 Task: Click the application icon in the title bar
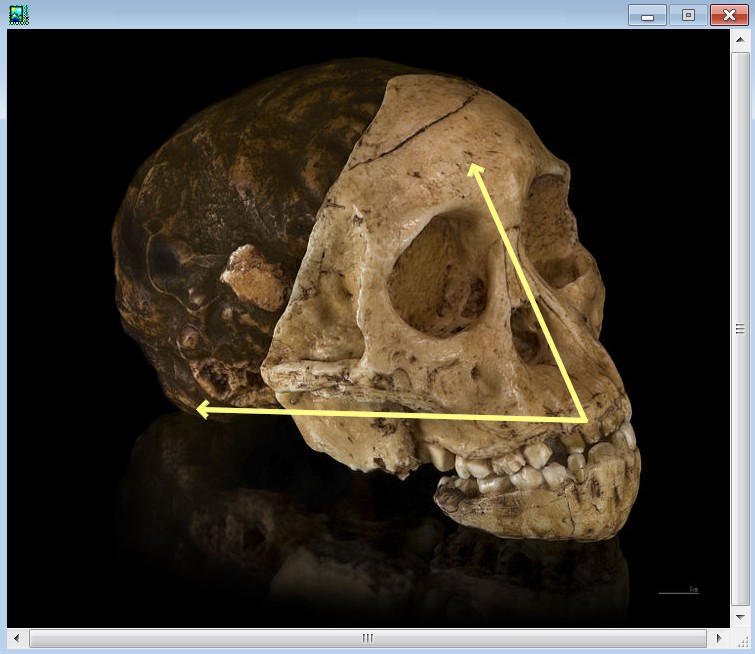pyautogui.click(x=18, y=15)
